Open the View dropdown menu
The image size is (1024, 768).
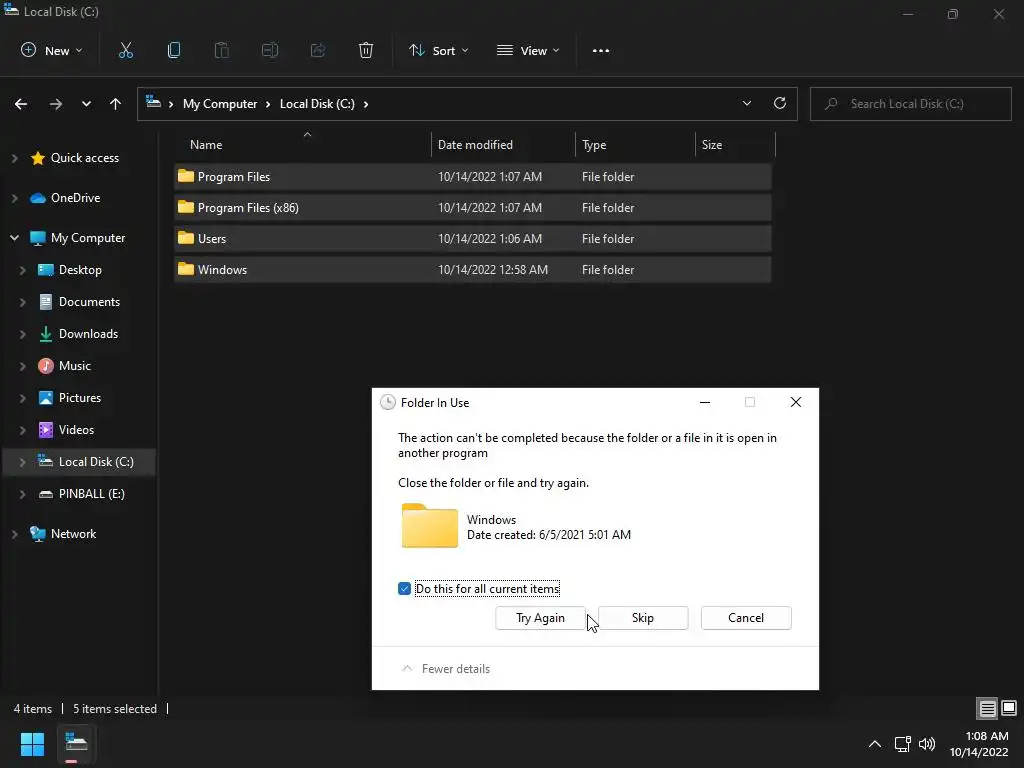pos(528,50)
